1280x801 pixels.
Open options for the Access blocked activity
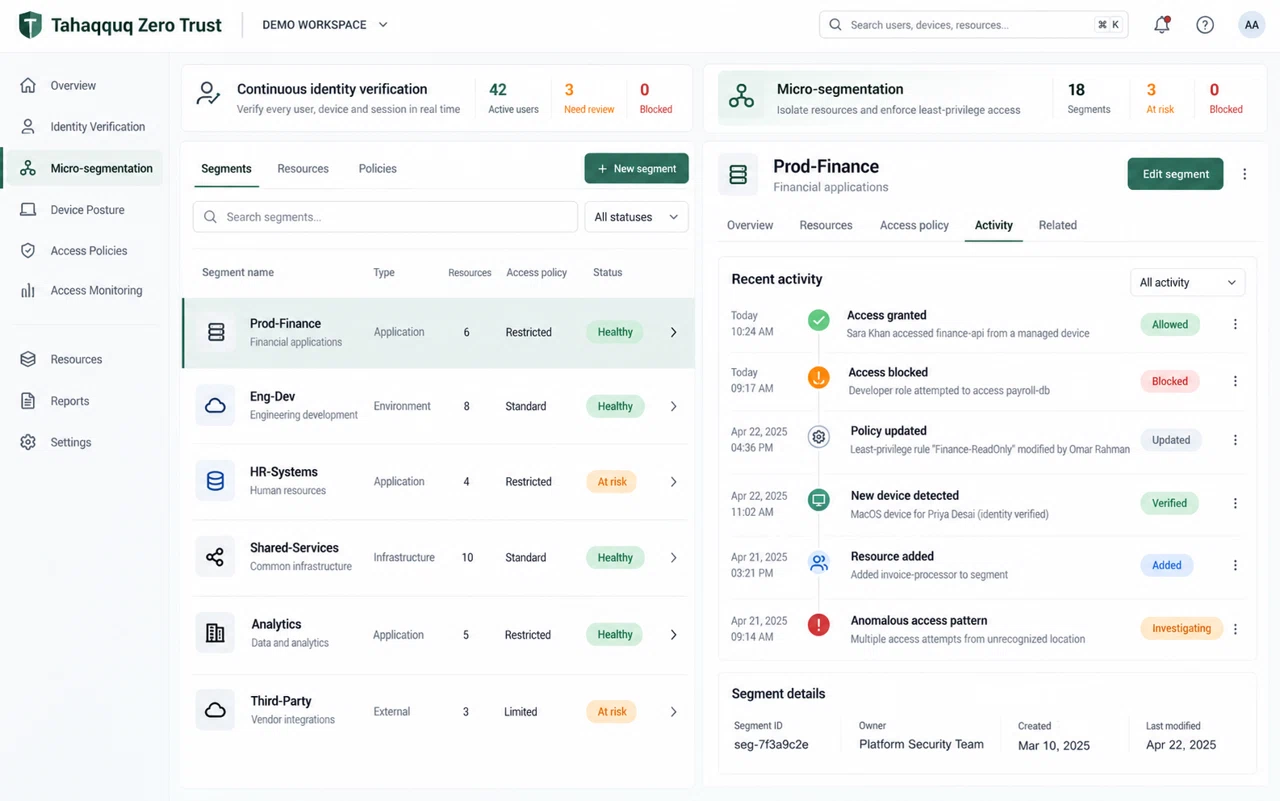1235,381
